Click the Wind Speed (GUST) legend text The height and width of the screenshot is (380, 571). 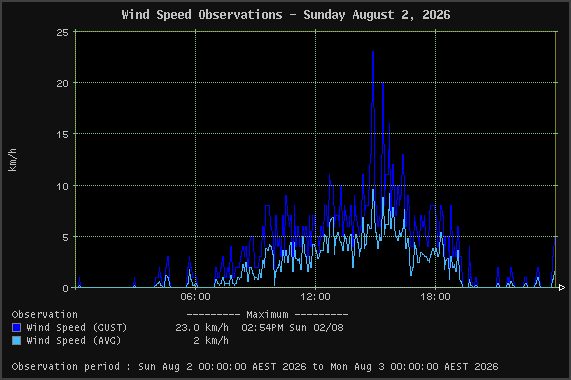coord(77,328)
